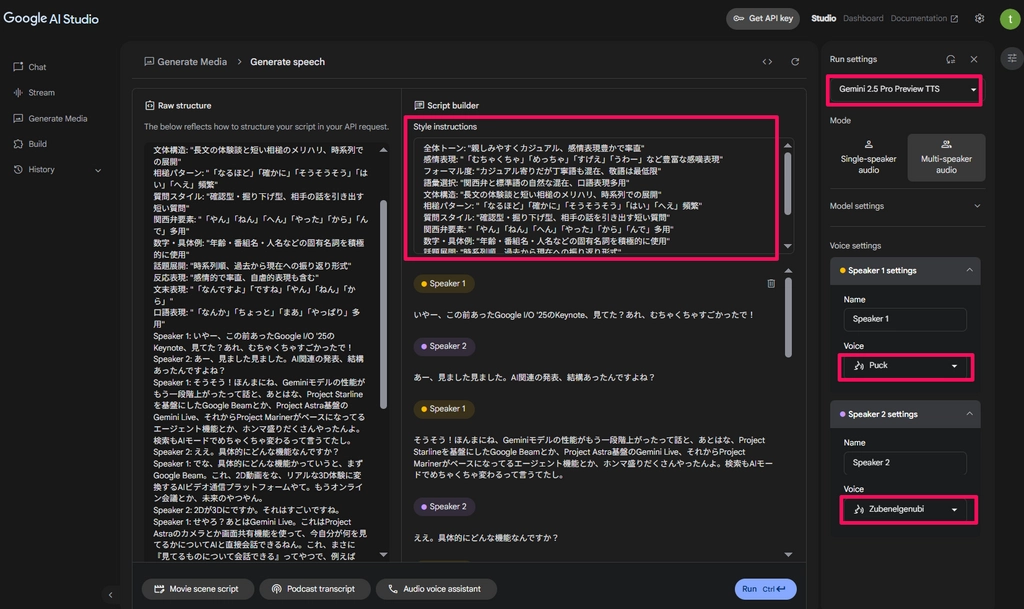Click the reset refresh icon in header

[x=795, y=61]
